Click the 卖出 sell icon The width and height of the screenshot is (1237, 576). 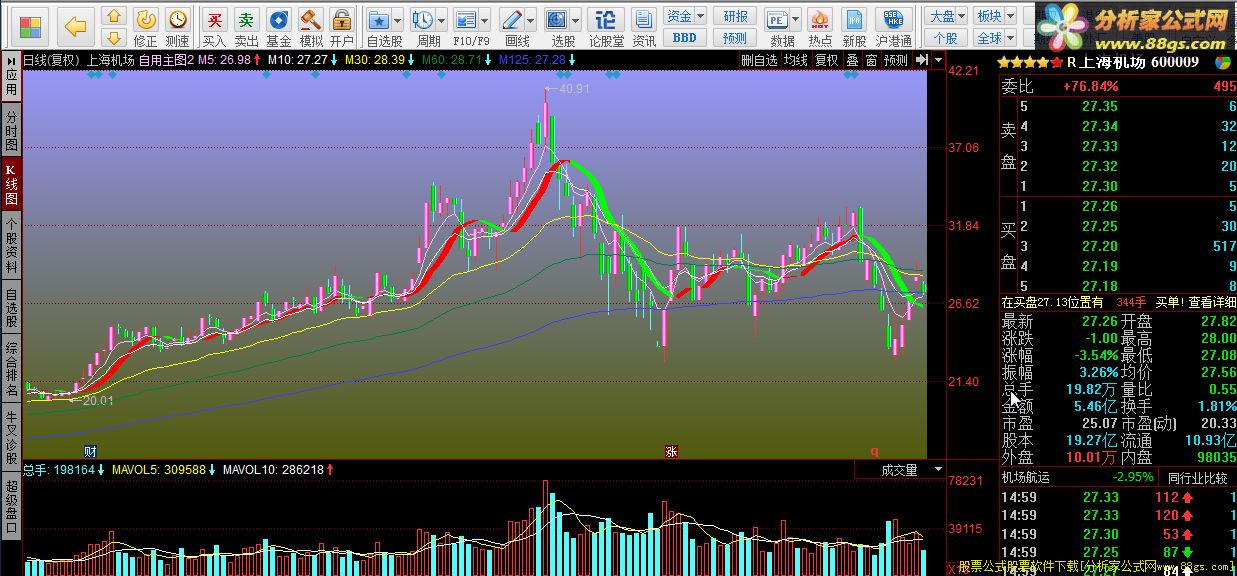pos(246,25)
